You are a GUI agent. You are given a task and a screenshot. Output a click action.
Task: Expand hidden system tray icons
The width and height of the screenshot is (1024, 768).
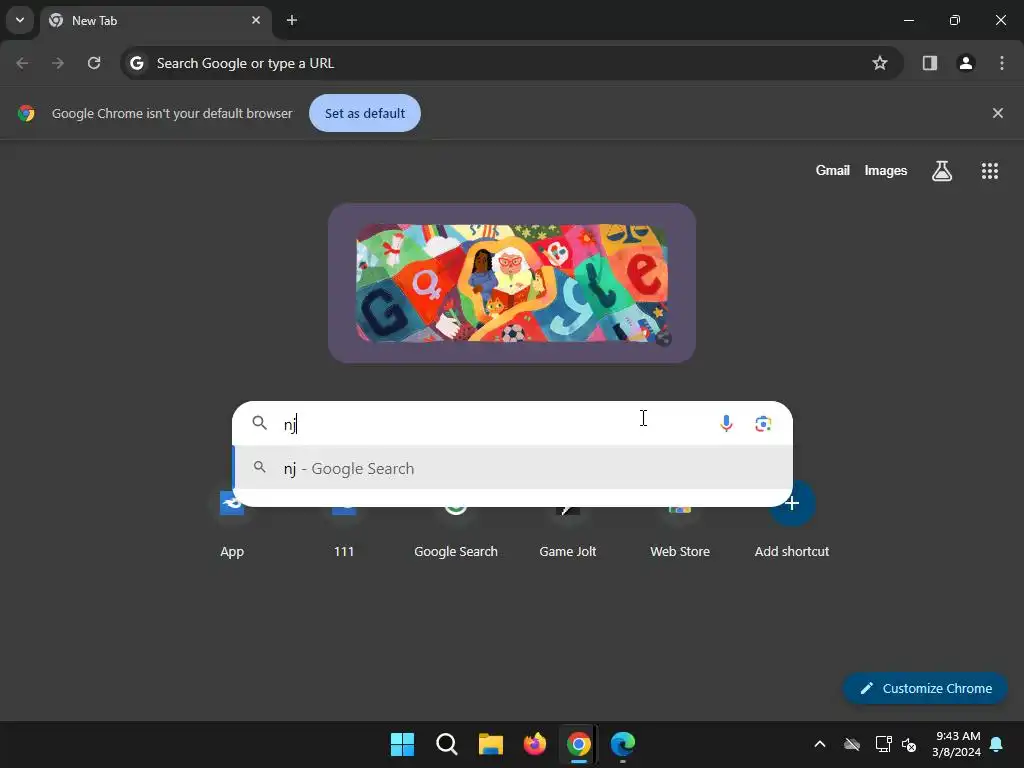click(x=820, y=744)
